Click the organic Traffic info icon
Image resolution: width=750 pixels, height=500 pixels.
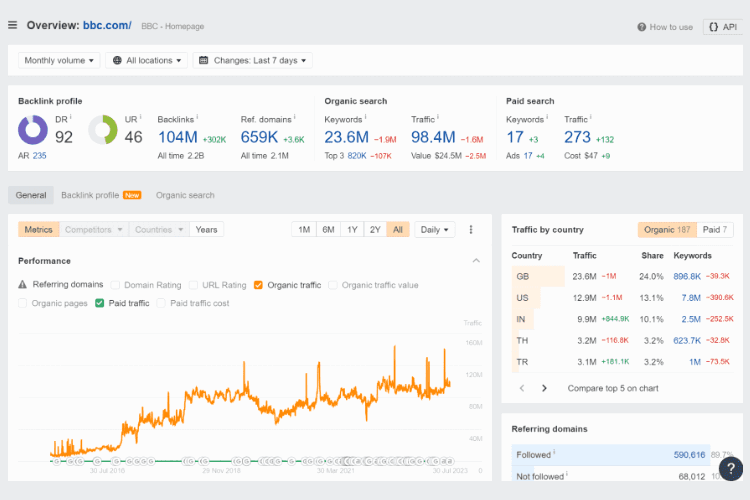coord(438,116)
